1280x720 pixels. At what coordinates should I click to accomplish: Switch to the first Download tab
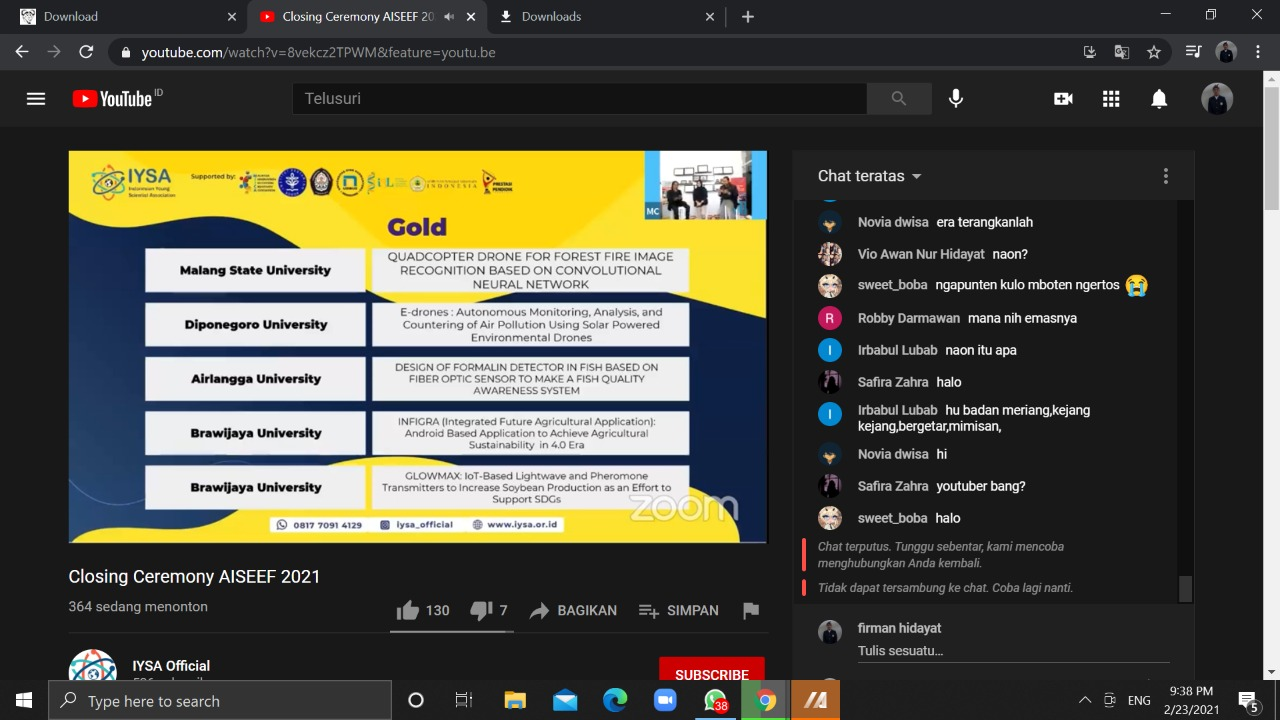coord(120,16)
